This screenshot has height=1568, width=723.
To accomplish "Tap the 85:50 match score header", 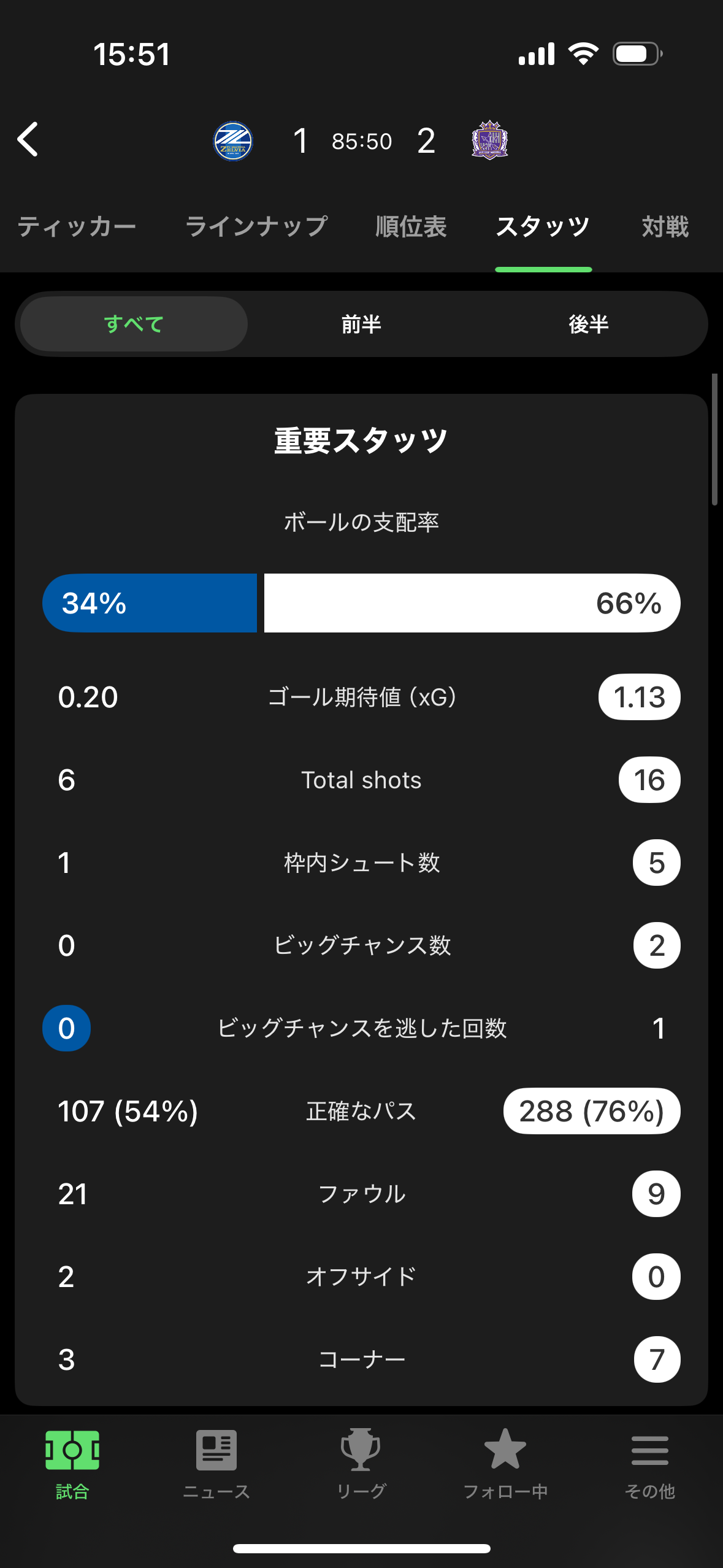I will [x=362, y=141].
